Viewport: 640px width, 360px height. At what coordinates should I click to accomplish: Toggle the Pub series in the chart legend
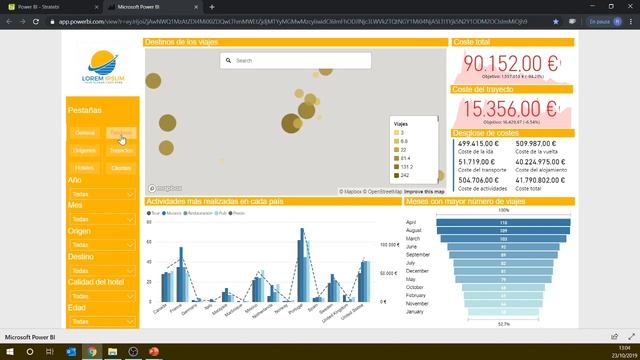click(x=221, y=213)
